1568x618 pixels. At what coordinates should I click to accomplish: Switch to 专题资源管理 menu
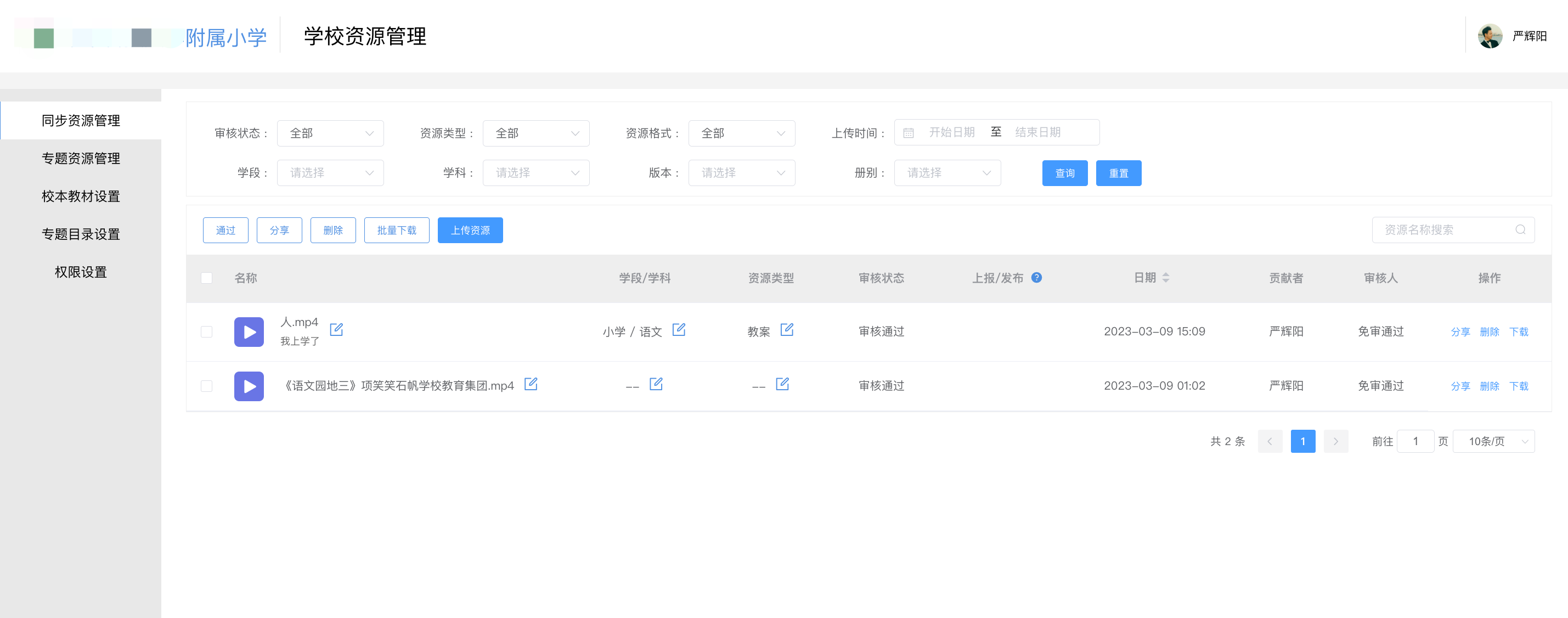click(81, 158)
